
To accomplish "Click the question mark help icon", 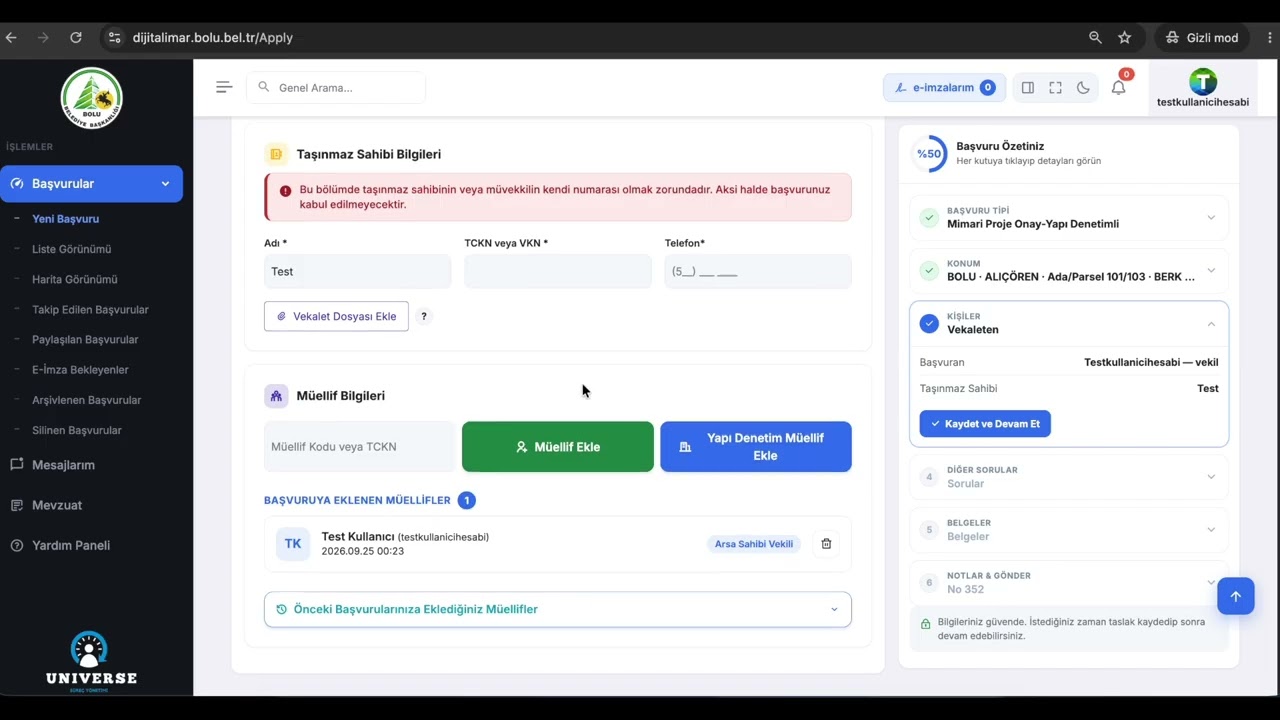I will (x=424, y=316).
